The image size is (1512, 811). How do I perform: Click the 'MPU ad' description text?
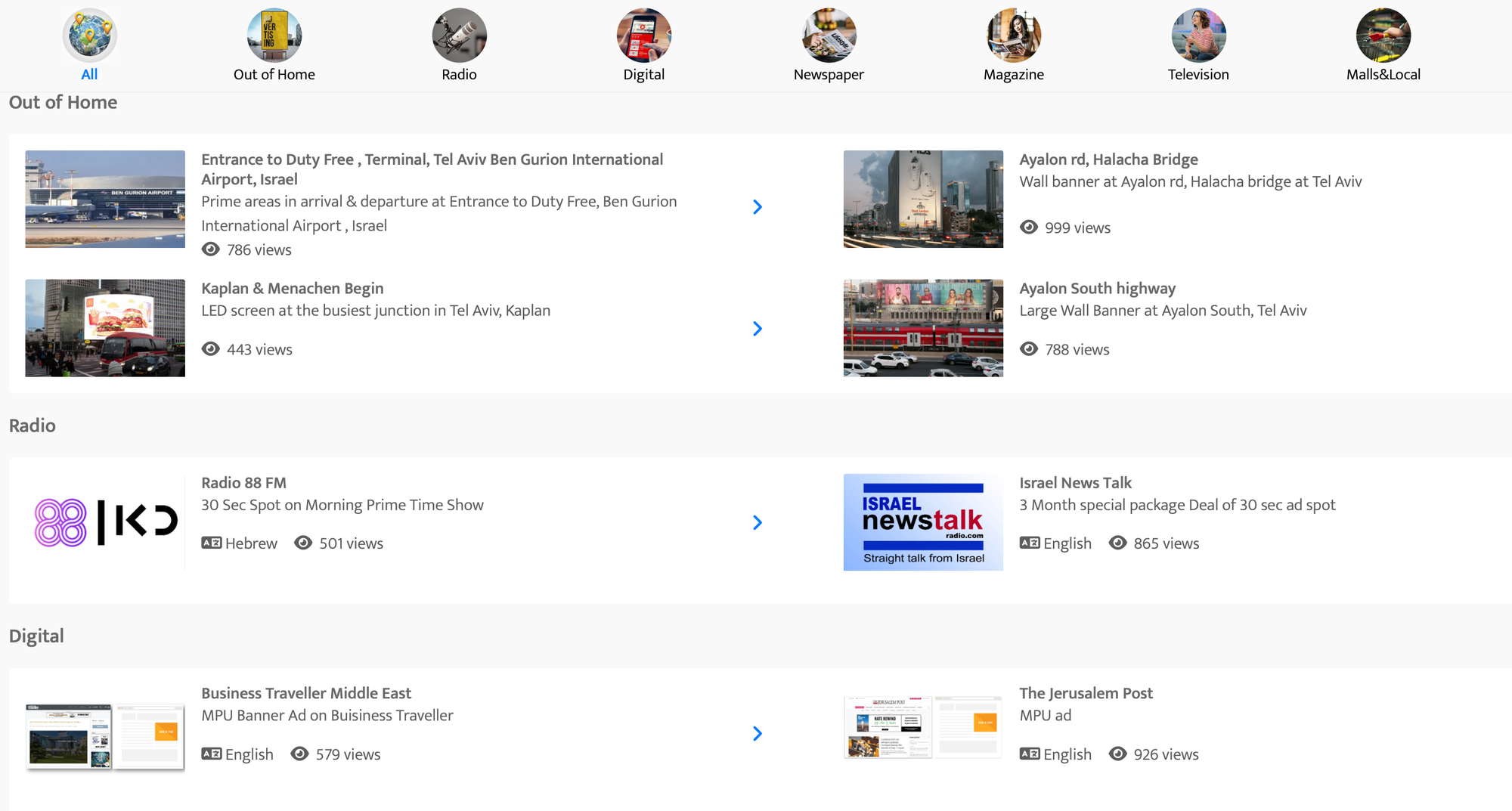click(x=1045, y=715)
